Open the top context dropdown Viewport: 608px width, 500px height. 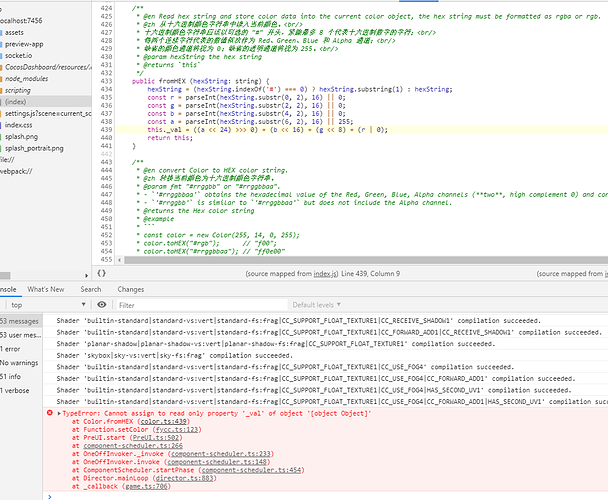pos(47,305)
